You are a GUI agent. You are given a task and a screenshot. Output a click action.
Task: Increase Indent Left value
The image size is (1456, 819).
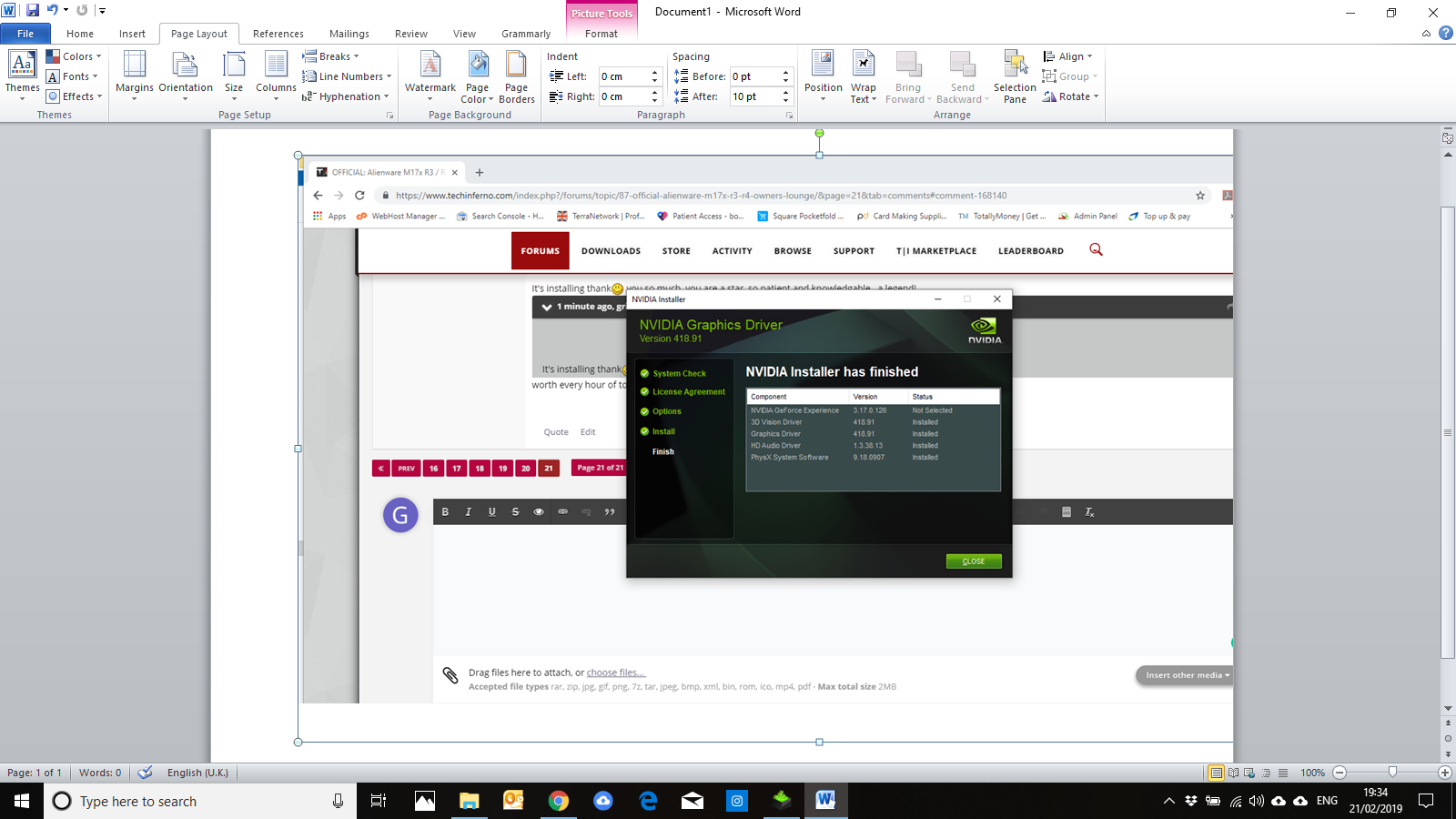[x=654, y=72]
